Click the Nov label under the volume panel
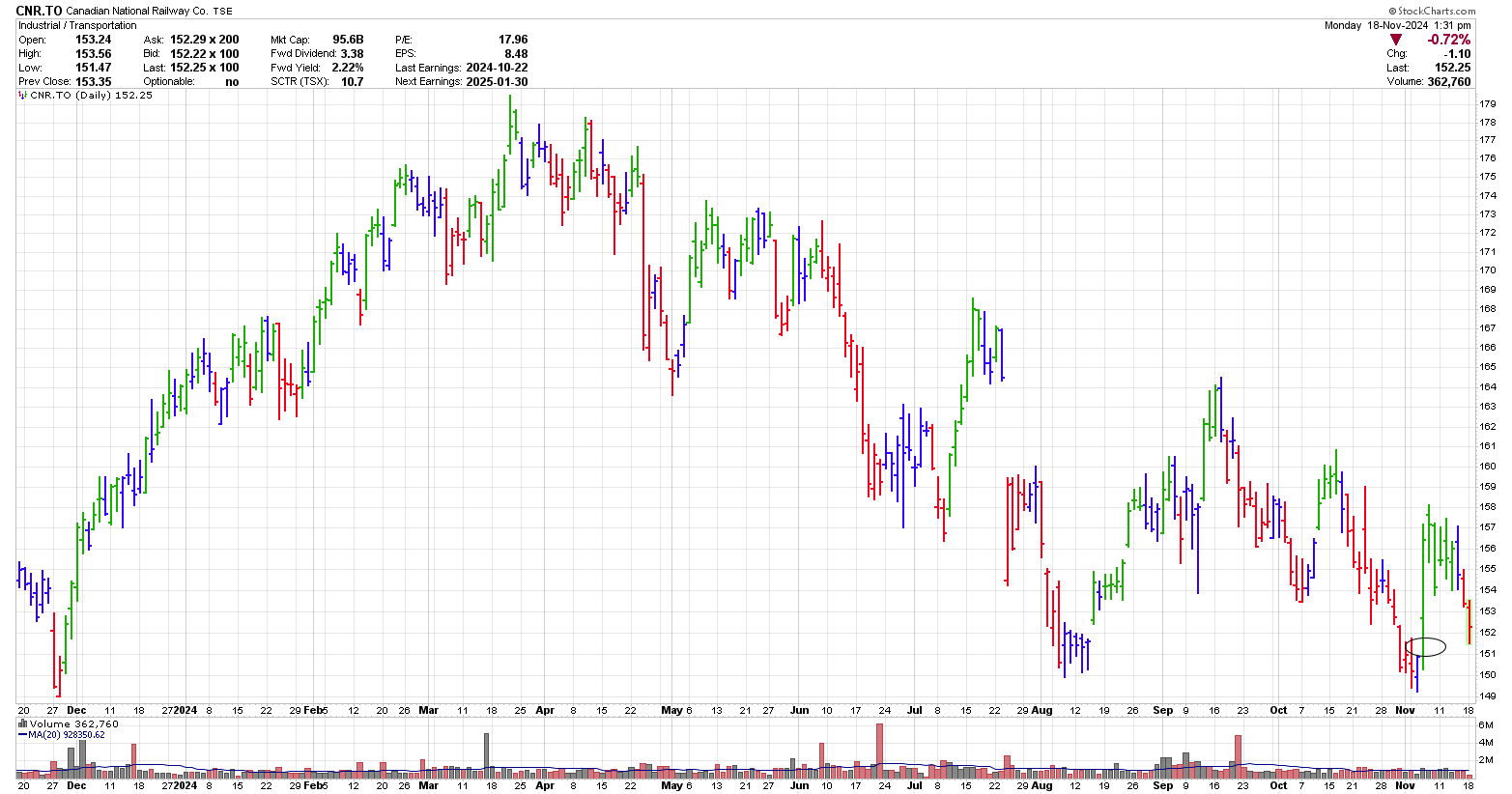 click(1406, 785)
